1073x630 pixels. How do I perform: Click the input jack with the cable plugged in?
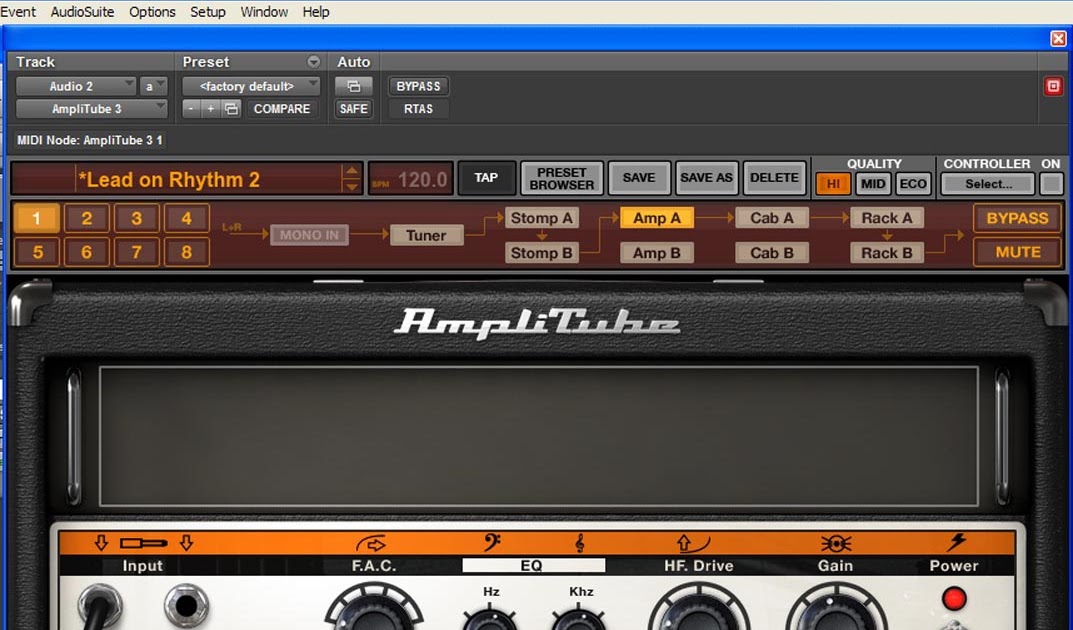pyautogui.click(x=100, y=606)
